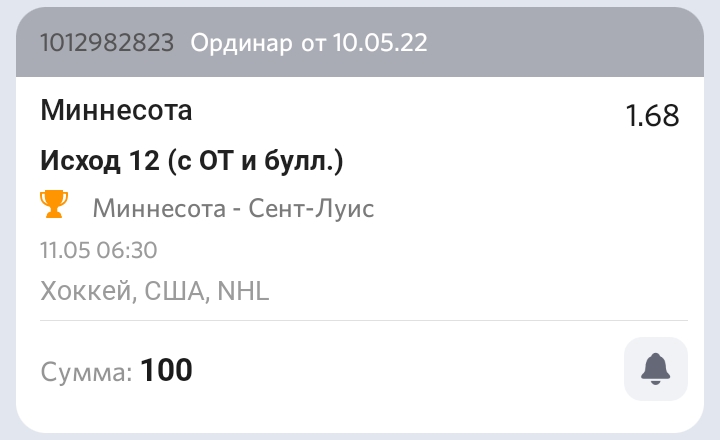Screen dimensions: 720x440
Task: Click the "Сумма:" label
Action: coord(86,372)
